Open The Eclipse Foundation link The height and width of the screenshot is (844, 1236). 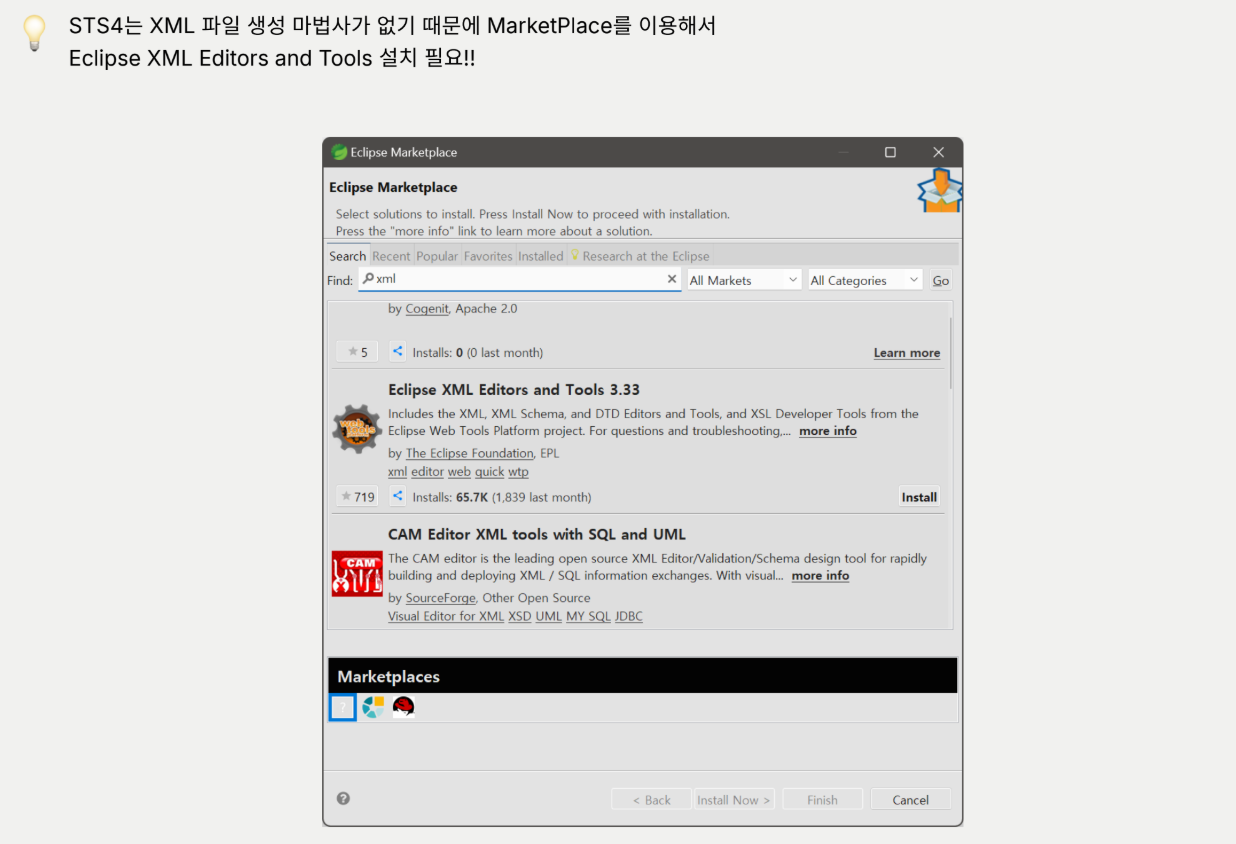pos(469,453)
